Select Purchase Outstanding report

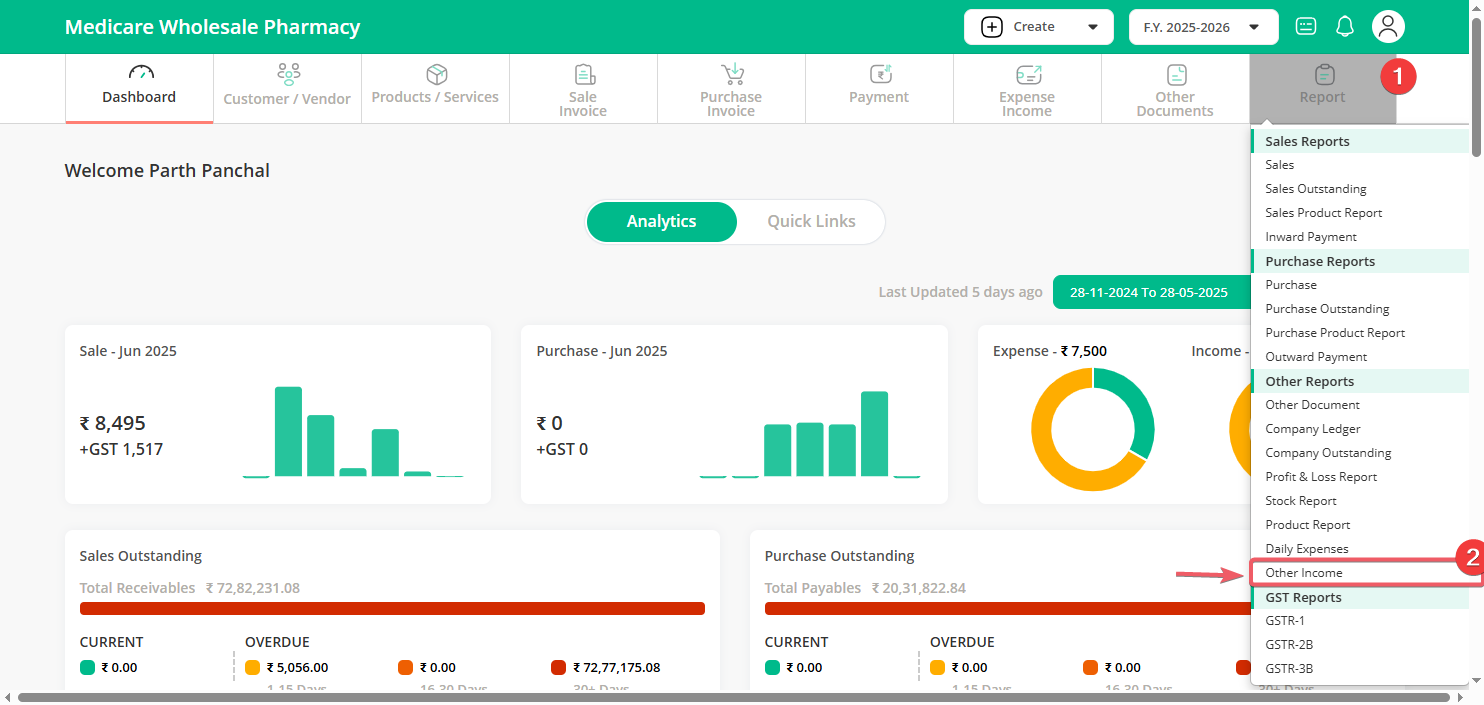tap(1327, 309)
